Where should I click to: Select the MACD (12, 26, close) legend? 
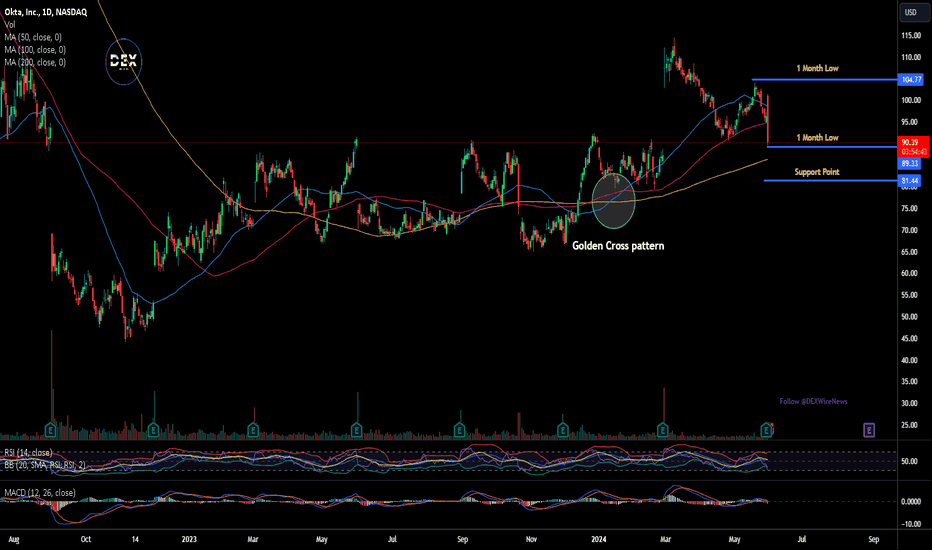coord(40,493)
